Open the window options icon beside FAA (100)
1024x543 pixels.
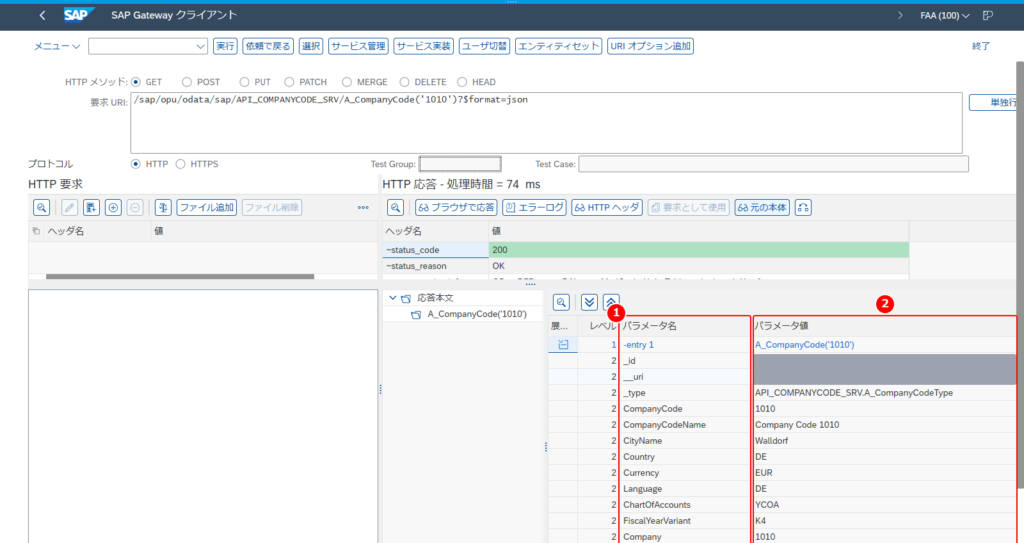click(x=988, y=15)
